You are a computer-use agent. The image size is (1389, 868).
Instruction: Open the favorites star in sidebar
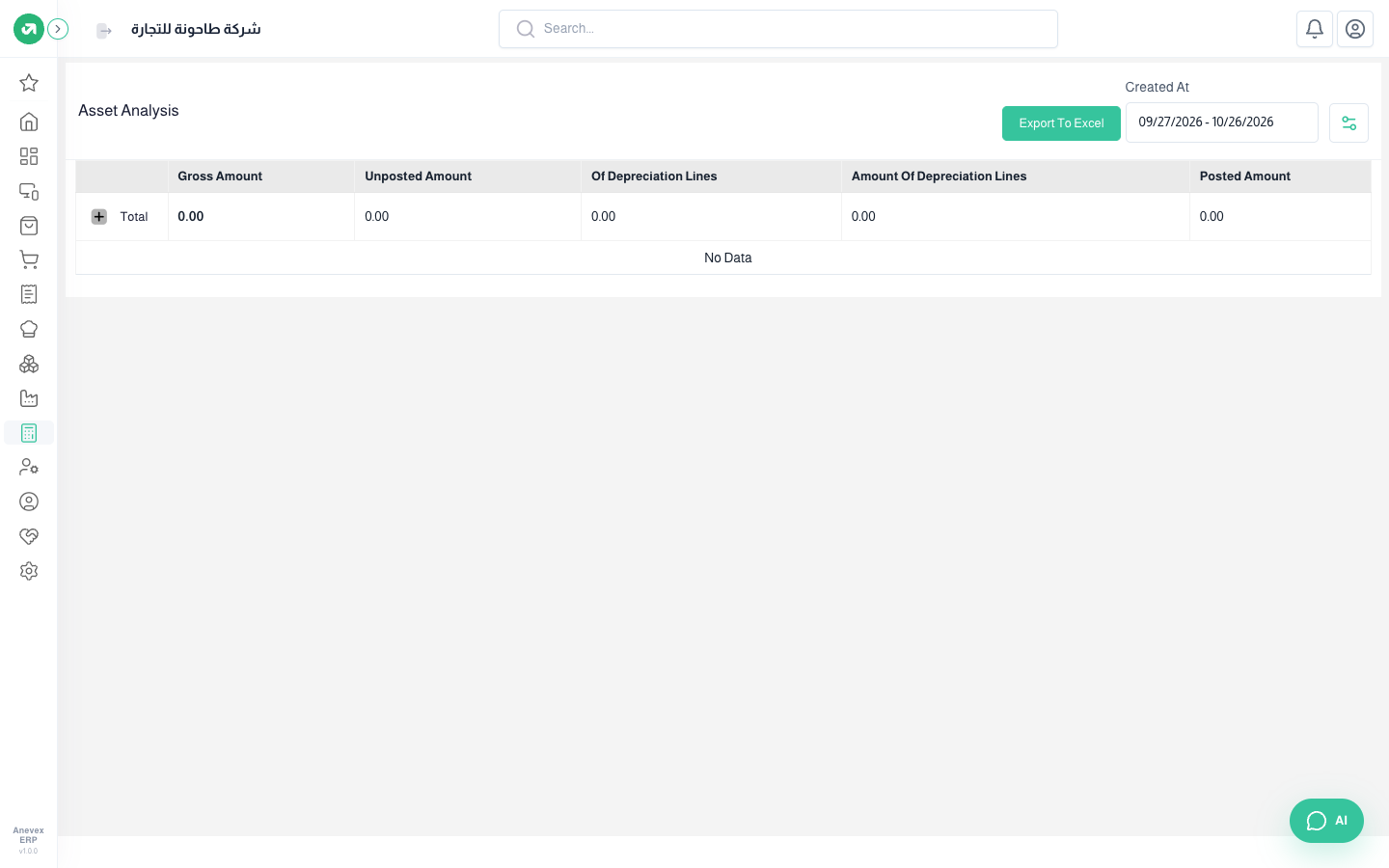(29, 83)
